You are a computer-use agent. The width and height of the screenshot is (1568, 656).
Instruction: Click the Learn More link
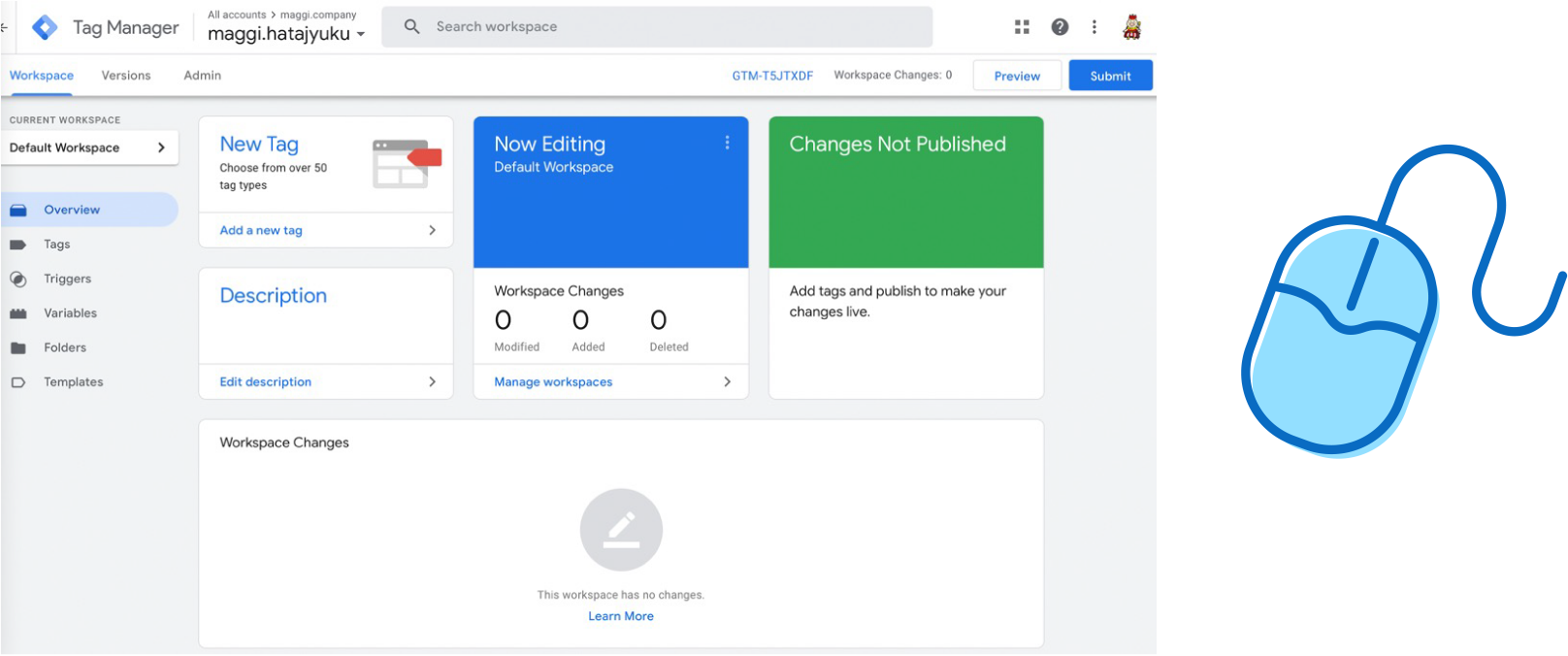(x=621, y=616)
